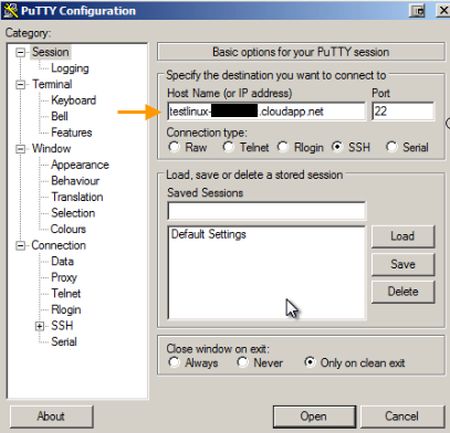Focus the Saved Sessions name field
This screenshot has width=450, height=433.
click(266, 211)
